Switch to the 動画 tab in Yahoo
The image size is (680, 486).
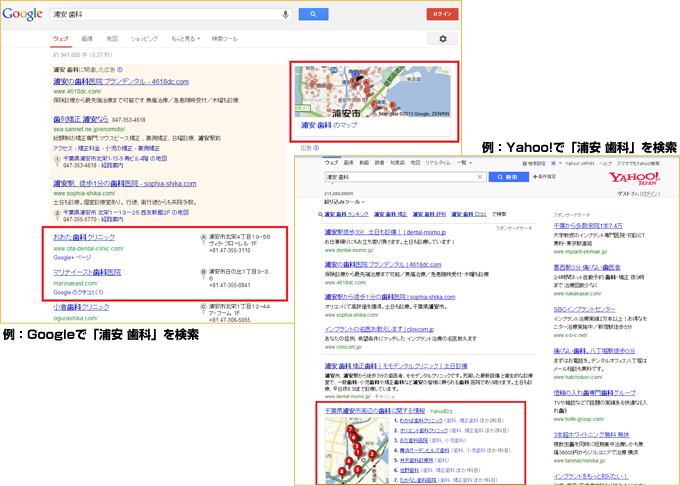click(364, 163)
